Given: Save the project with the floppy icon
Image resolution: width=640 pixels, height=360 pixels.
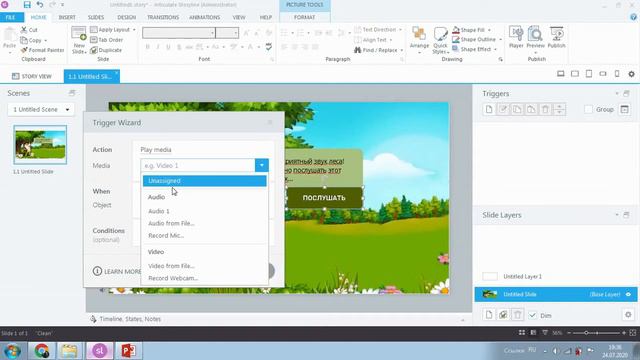Looking at the screenshot, I should coord(27,5).
